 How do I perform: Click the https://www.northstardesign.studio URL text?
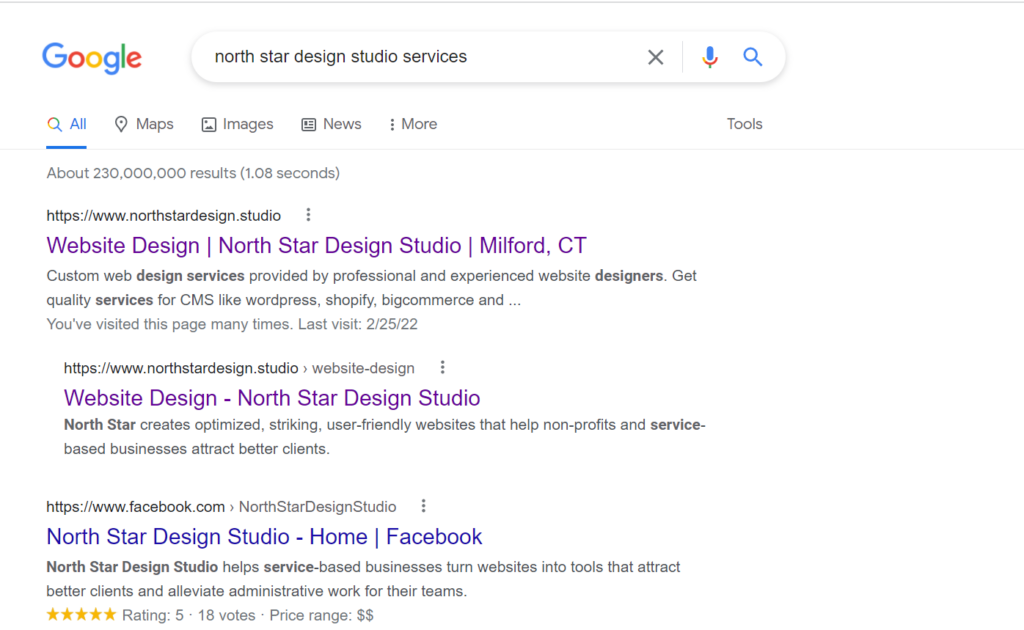click(x=164, y=215)
